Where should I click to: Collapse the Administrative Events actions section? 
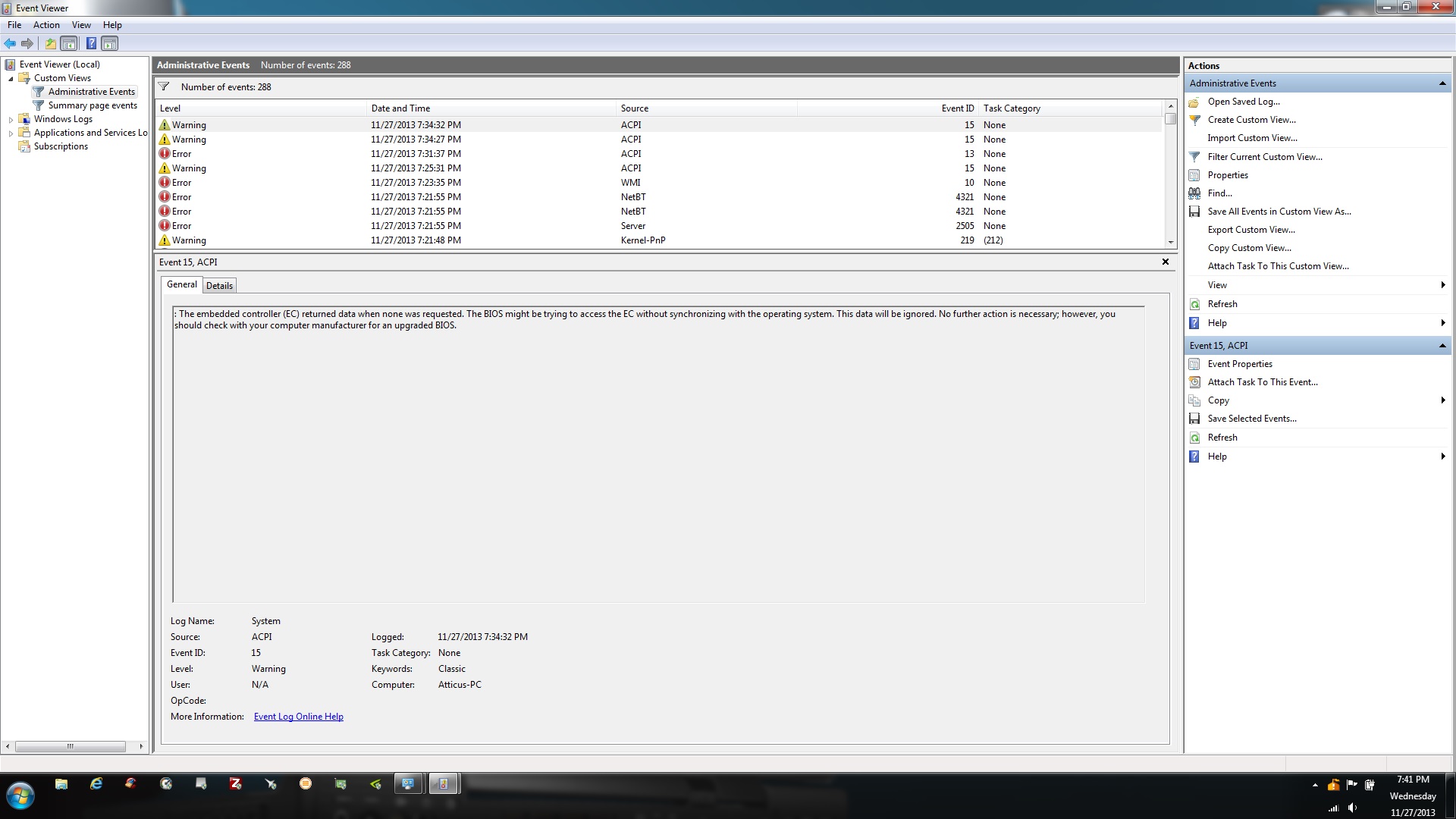1442,83
